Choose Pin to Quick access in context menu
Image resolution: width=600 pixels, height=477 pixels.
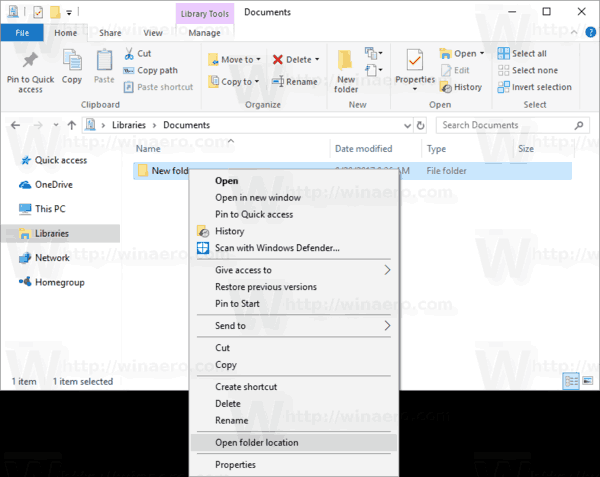coord(294,215)
